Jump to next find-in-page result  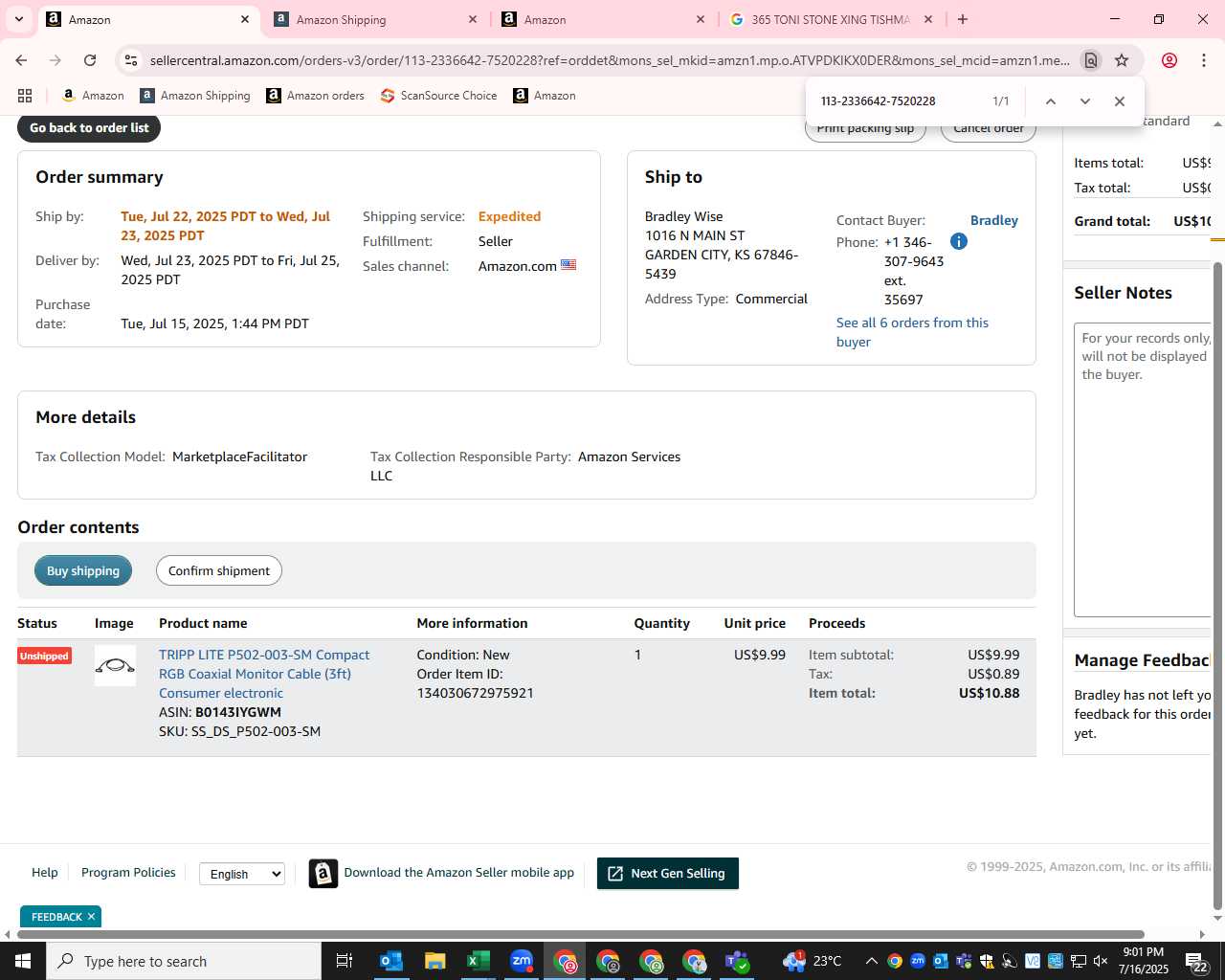tap(1084, 101)
